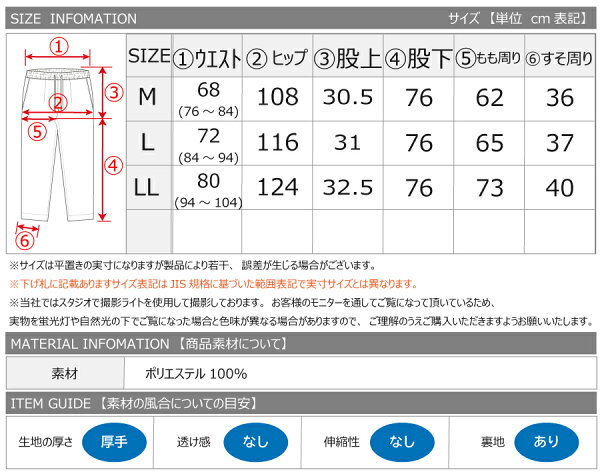The height and width of the screenshot is (472, 600).
Task: Click the circled 1 waist marker on pants diagram
Action: coord(59,45)
